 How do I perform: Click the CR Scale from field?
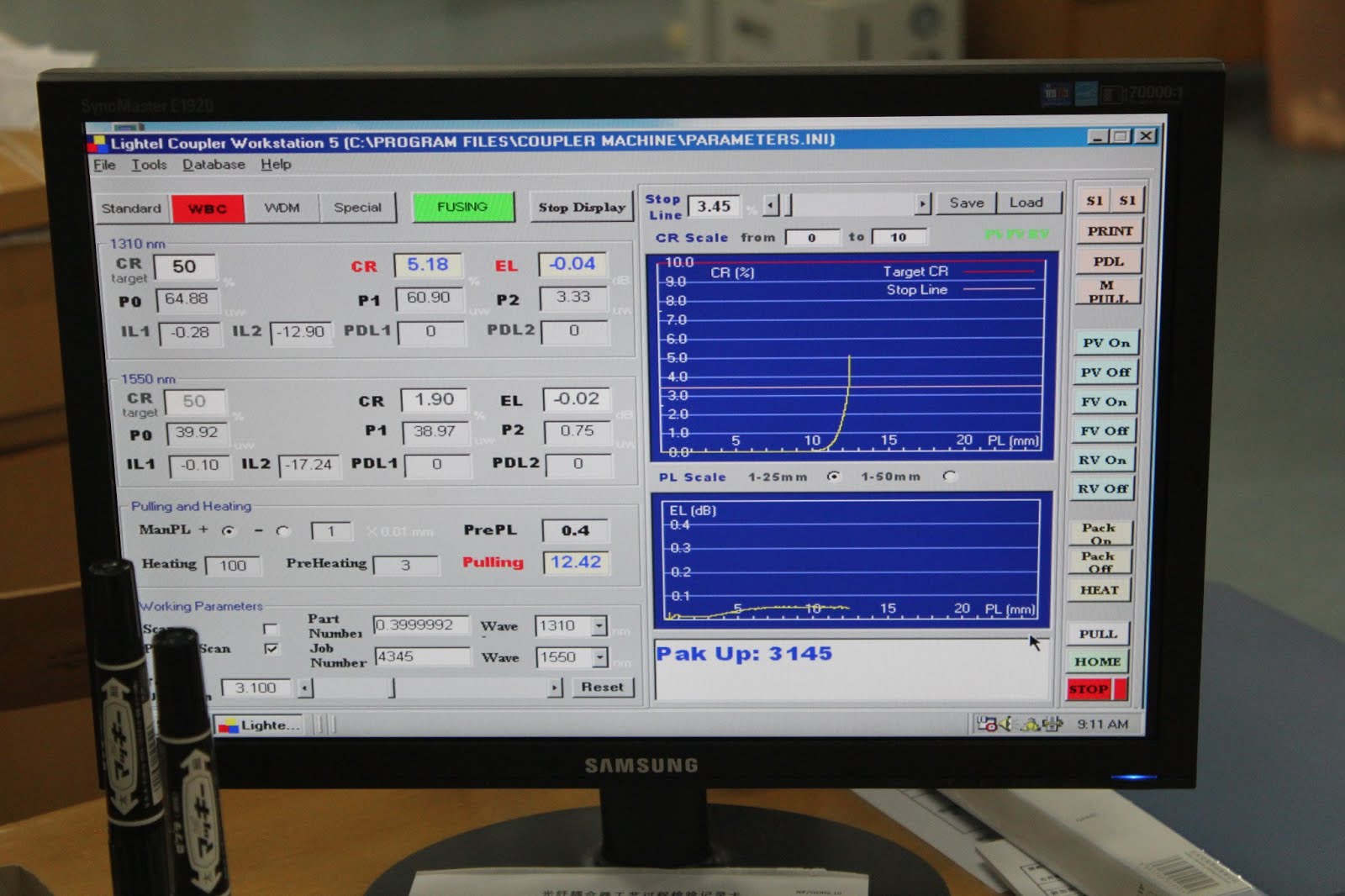[812, 238]
